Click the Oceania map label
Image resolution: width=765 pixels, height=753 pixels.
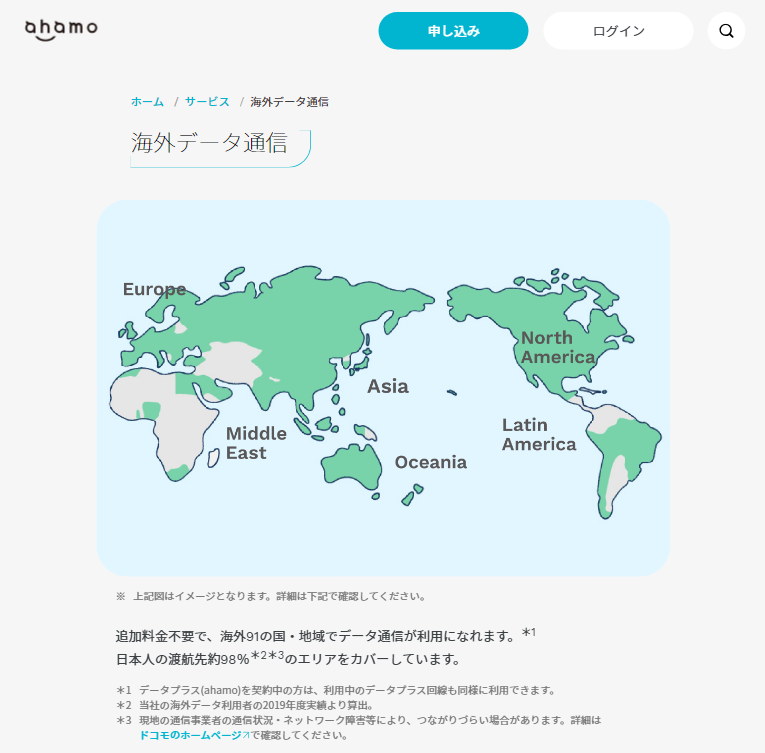431,462
